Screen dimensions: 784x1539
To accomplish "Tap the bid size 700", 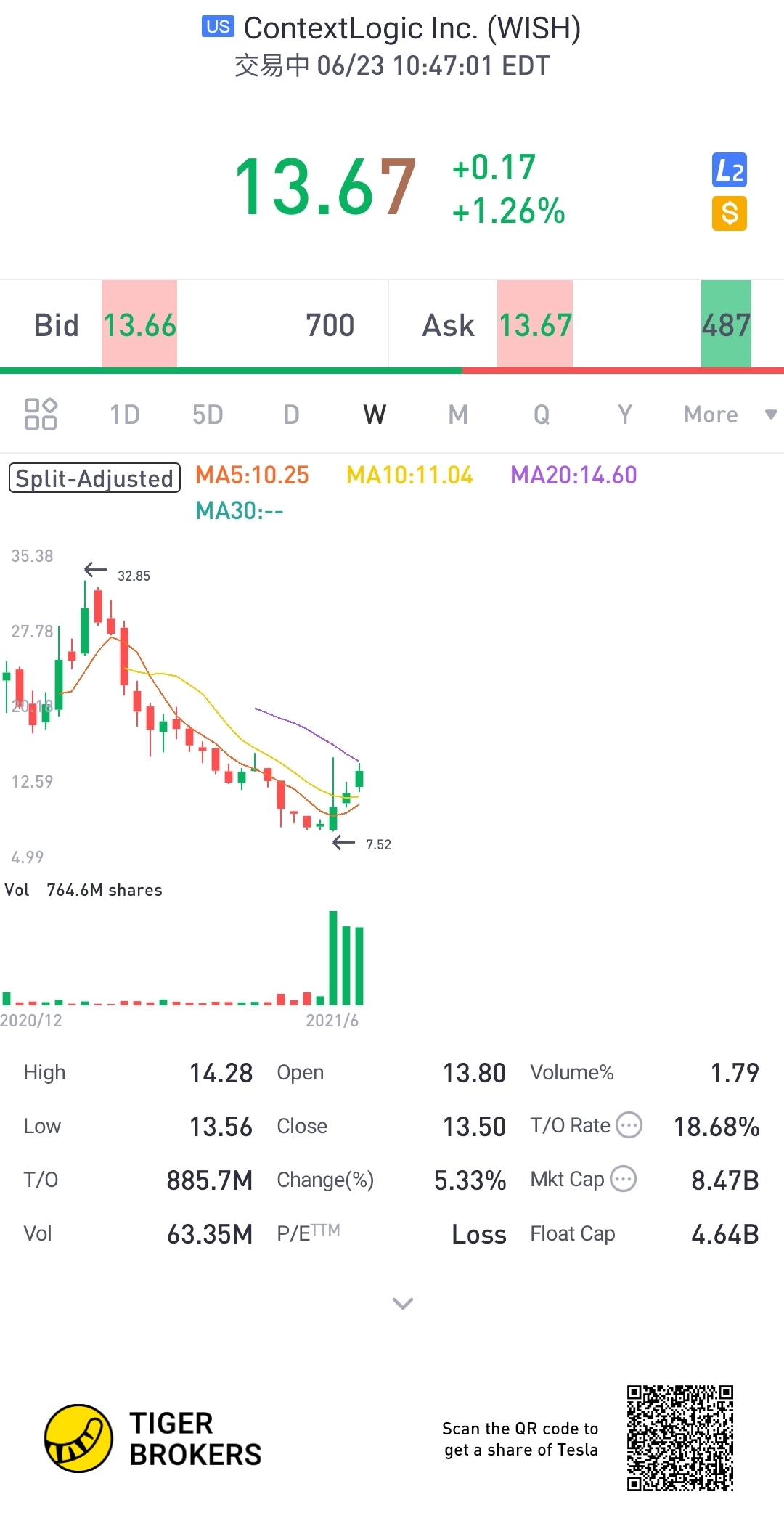I will (x=330, y=324).
